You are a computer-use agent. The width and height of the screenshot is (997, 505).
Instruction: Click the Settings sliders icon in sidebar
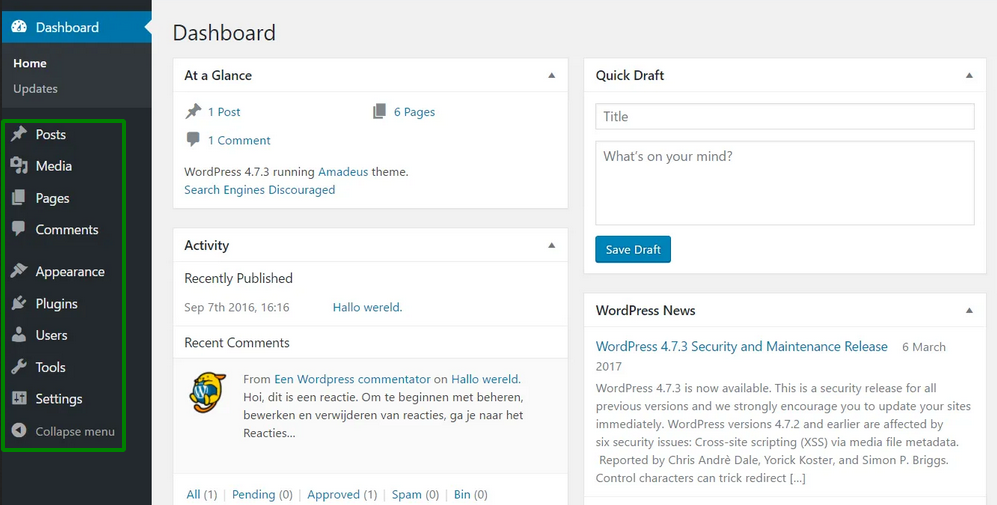19,398
